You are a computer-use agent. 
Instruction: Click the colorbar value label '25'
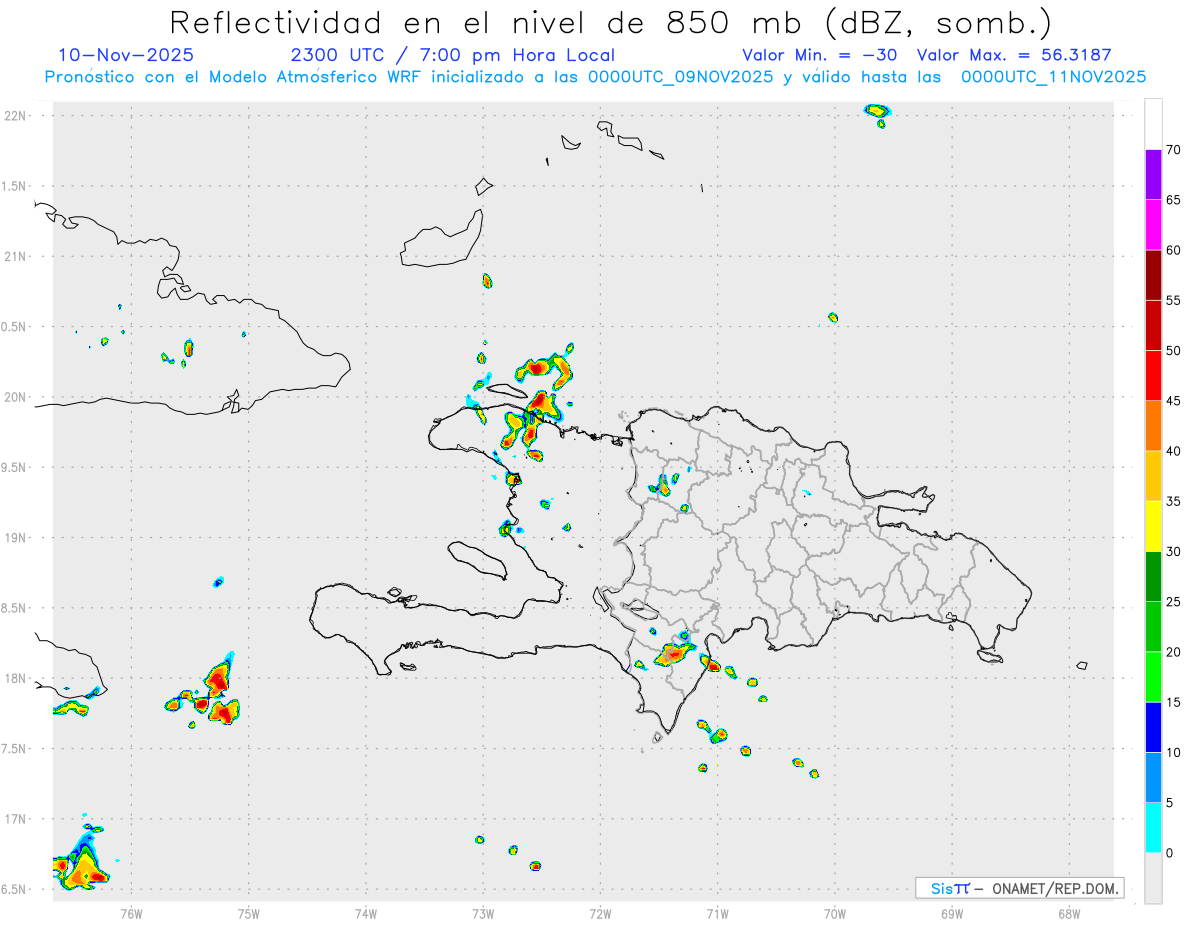pyautogui.click(x=1174, y=602)
